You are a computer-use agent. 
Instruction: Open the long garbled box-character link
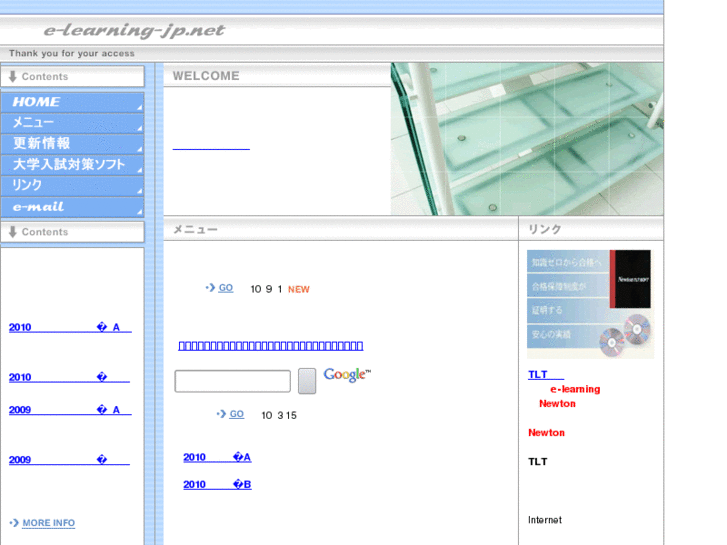coord(271,346)
